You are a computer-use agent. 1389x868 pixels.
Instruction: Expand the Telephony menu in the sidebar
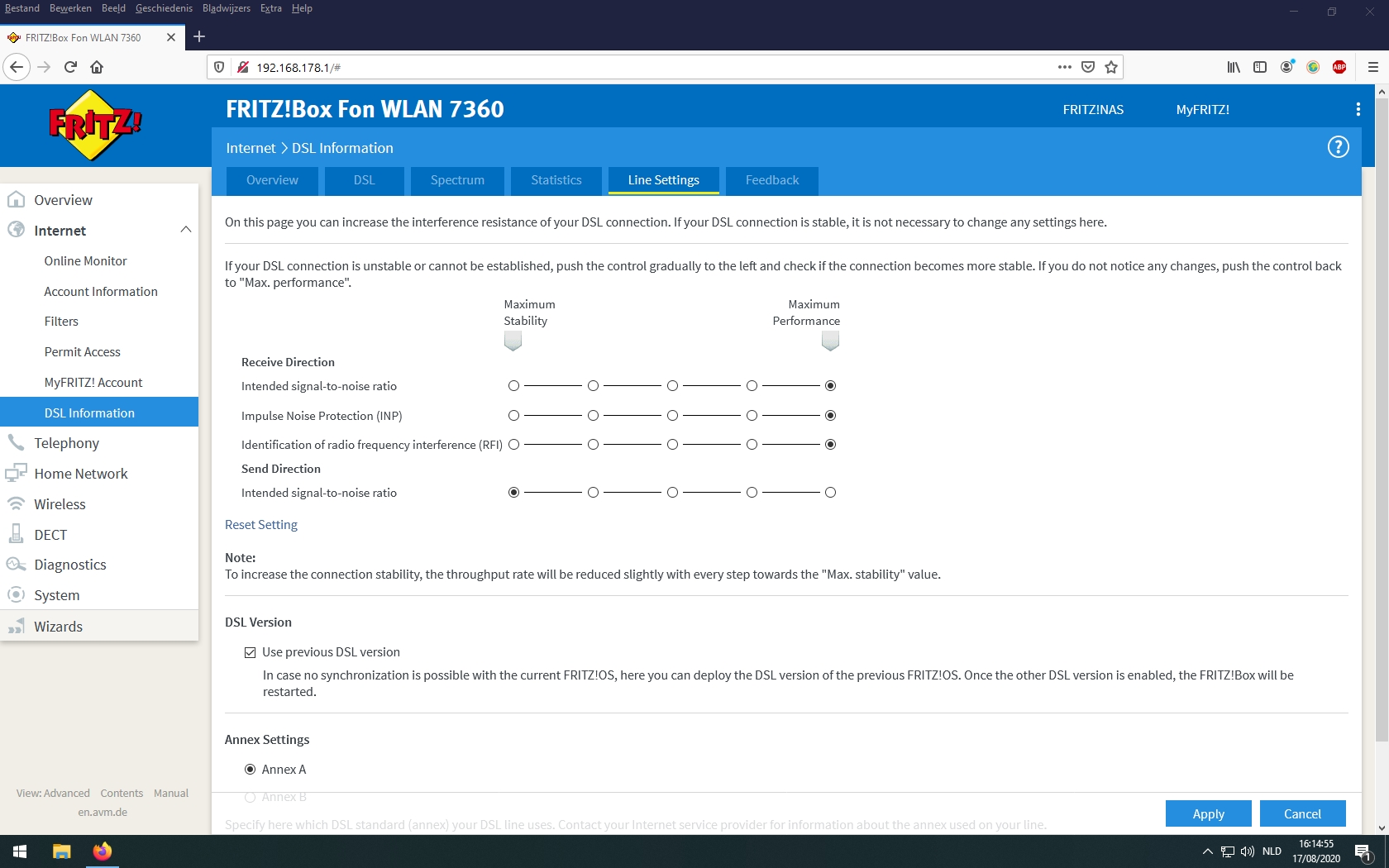[66, 443]
